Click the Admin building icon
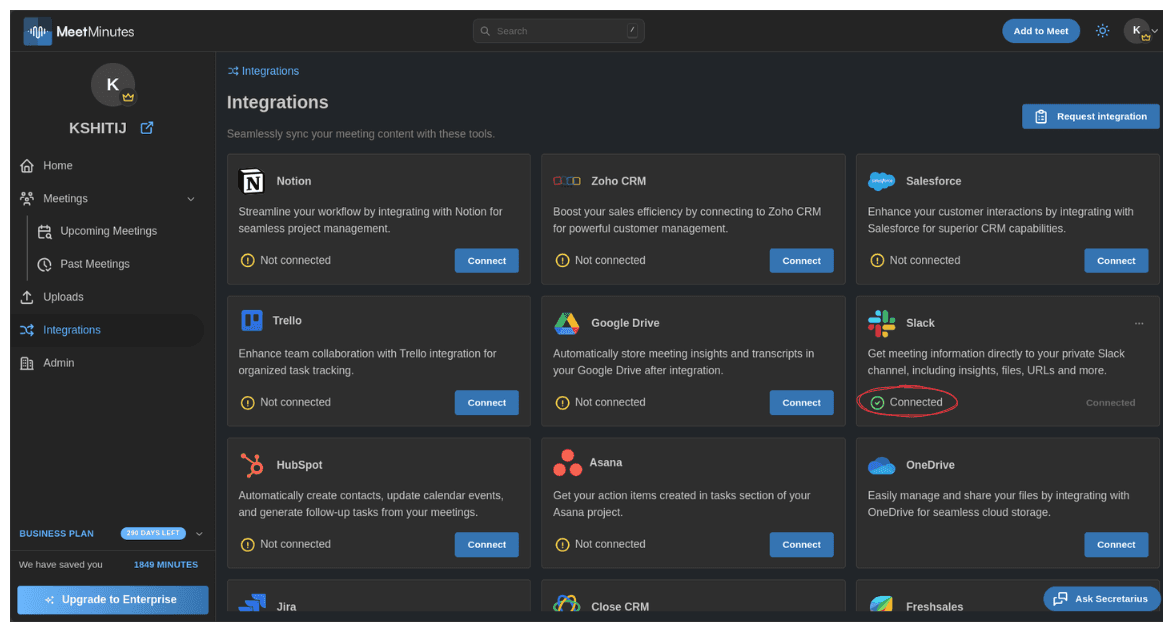 pyautogui.click(x=27, y=363)
